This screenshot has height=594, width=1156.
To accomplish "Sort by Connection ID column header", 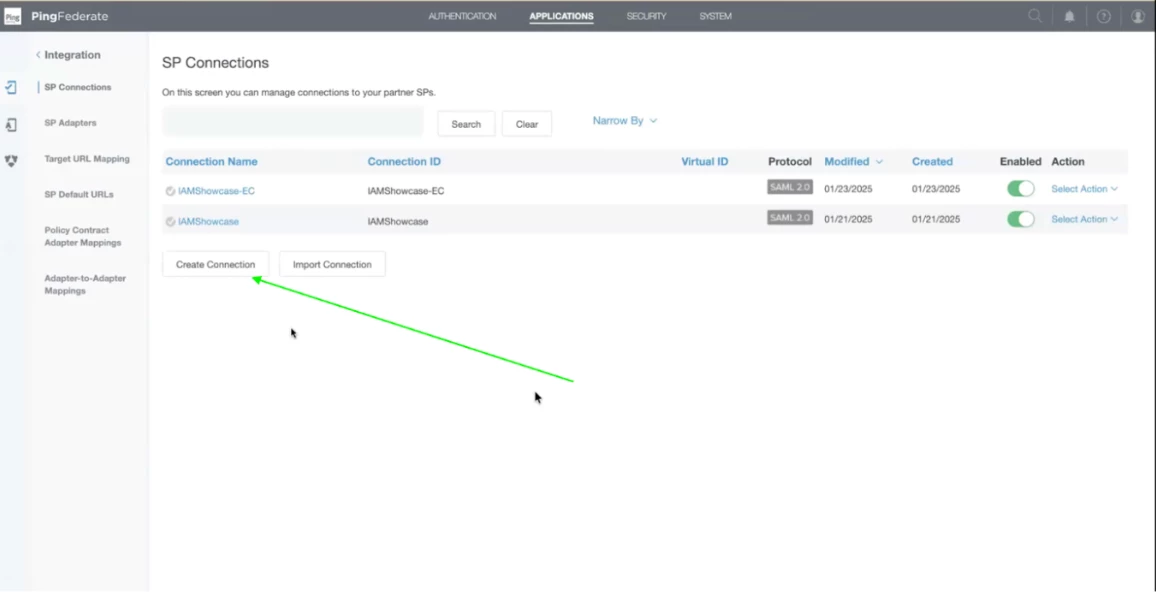I will [404, 161].
